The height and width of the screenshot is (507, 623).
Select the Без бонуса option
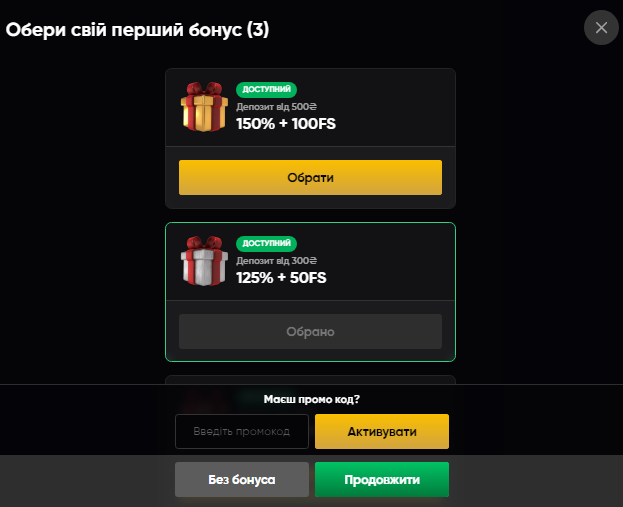pos(242,479)
